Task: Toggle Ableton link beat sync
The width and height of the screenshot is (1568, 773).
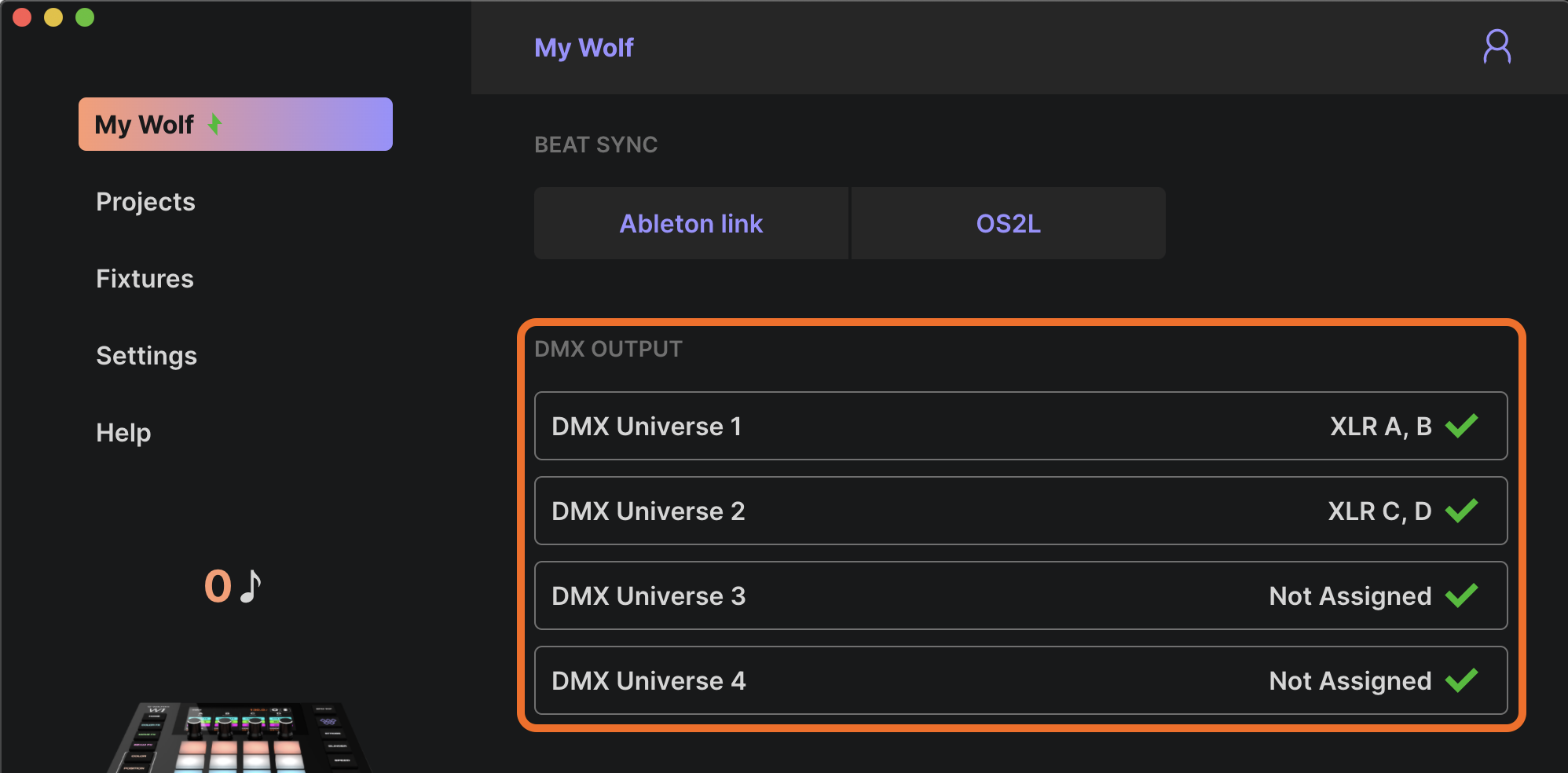Action: pyautogui.click(x=691, y=224)
